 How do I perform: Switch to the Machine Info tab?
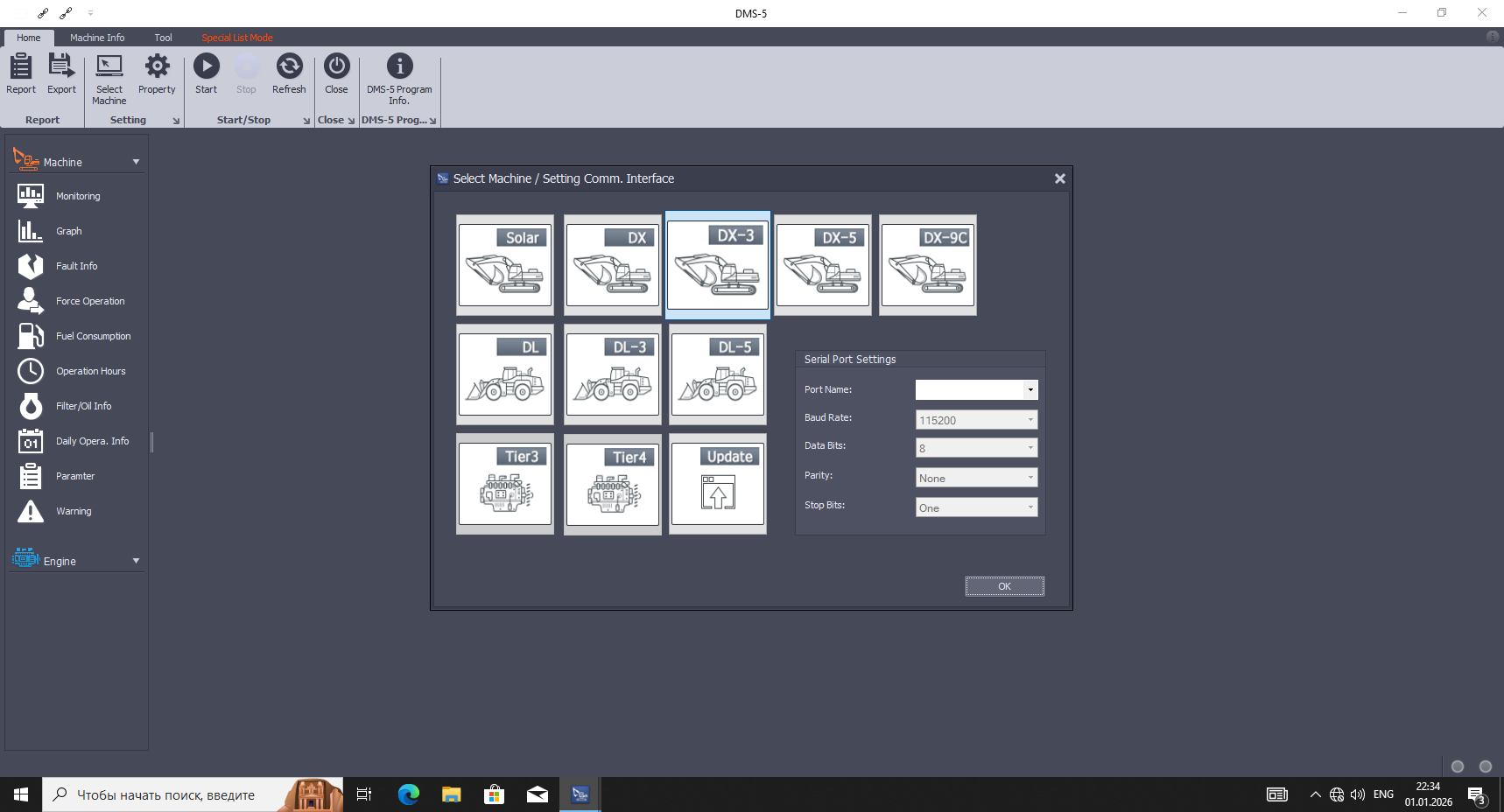coord(97,38)
